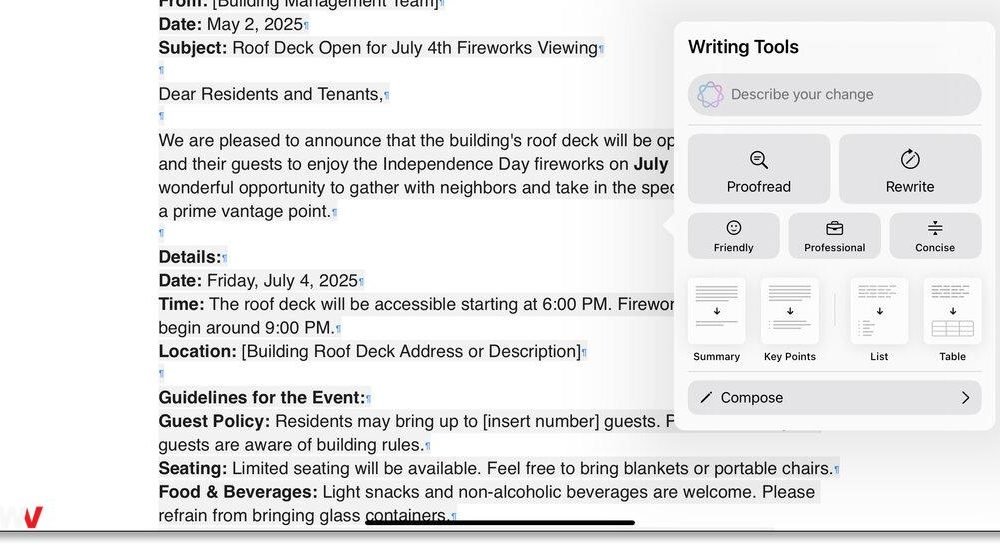1000x550 pixels.
Task: Click the Writing Tools panel title
Action: click(743, 47)
